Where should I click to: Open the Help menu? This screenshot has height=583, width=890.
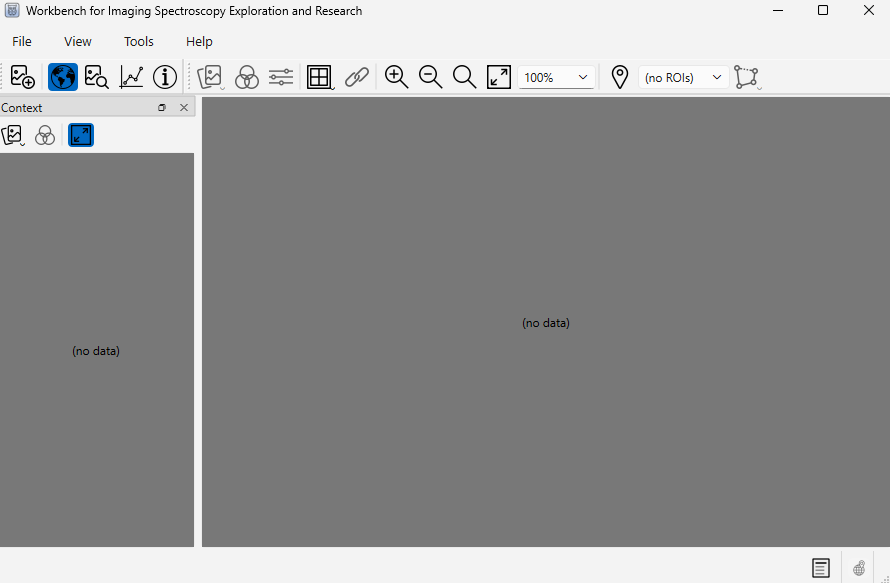199,41
